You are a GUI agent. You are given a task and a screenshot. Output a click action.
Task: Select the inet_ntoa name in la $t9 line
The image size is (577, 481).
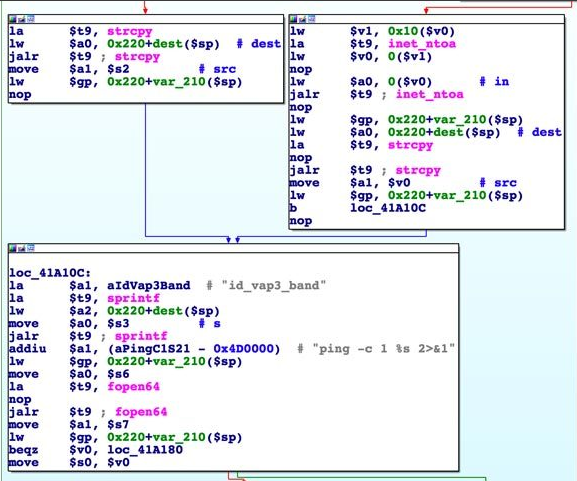coord(422,44)
